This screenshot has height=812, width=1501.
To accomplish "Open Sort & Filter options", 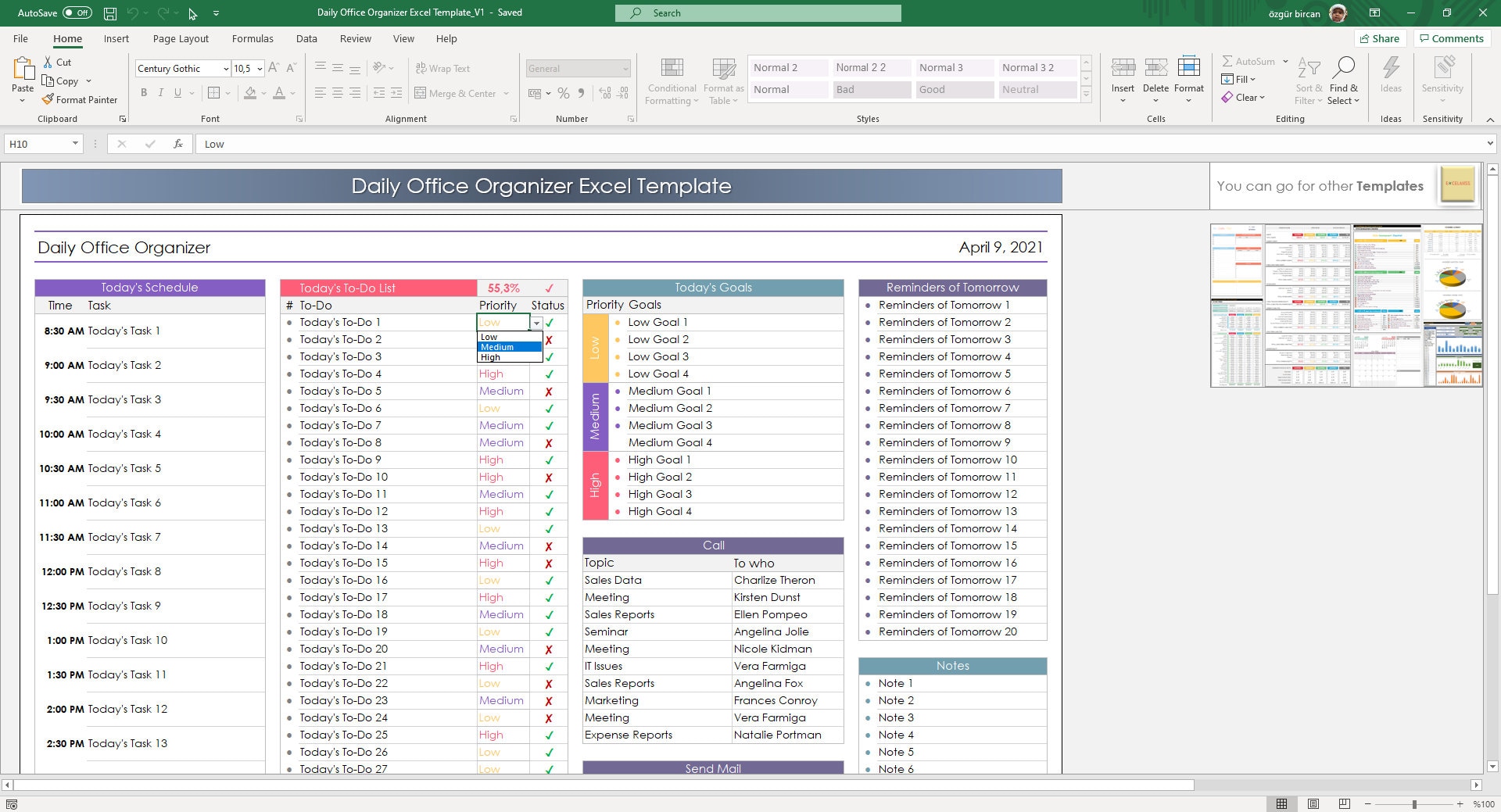I will click(x=1309, y=80).
